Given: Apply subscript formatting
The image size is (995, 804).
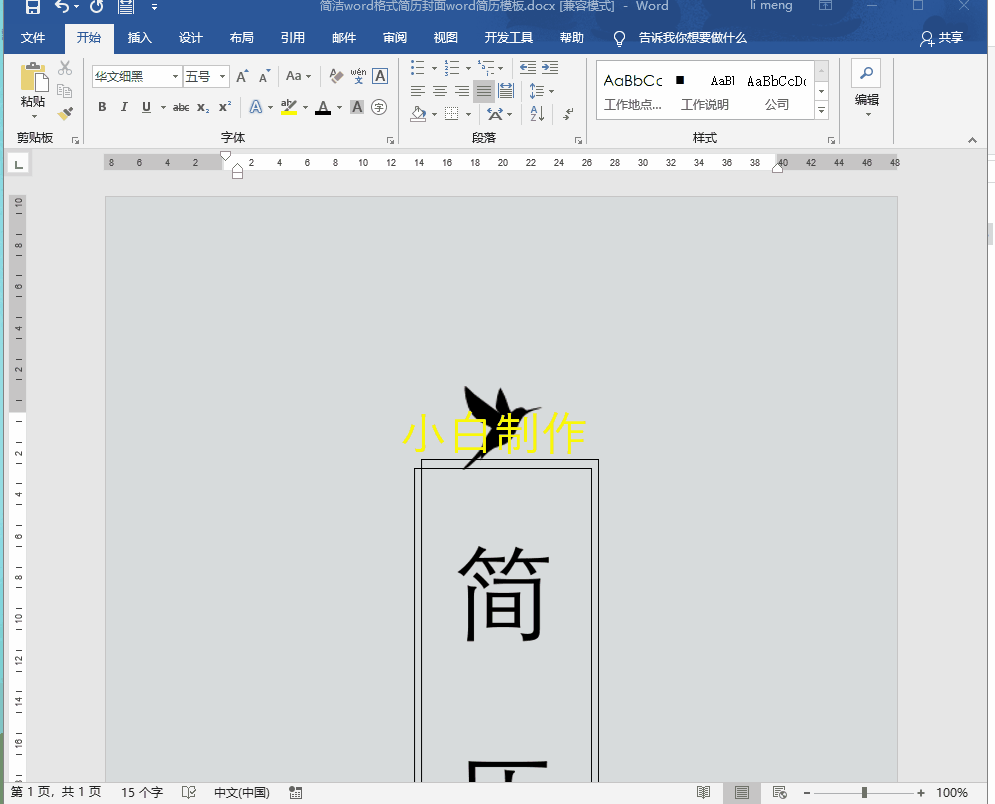Looking at the screenshot, I should (202, 107).
